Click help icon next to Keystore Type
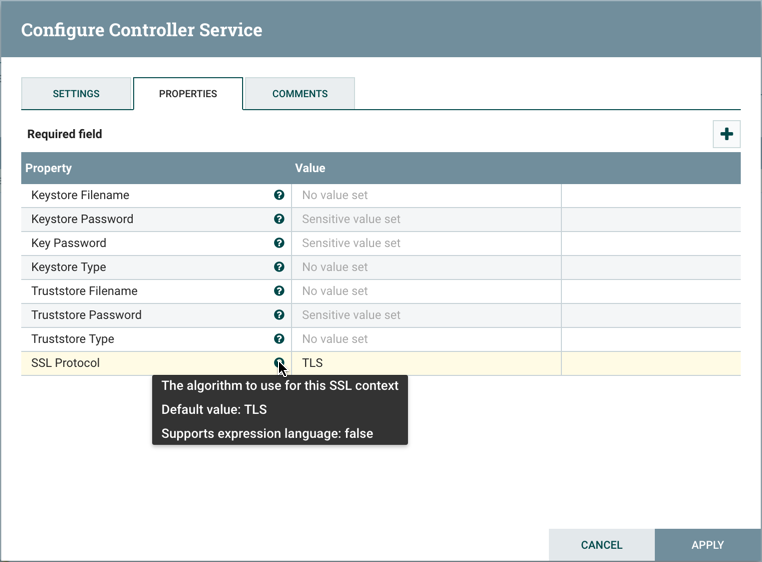This screenshot has height=562, width=762. pos(279,267)
